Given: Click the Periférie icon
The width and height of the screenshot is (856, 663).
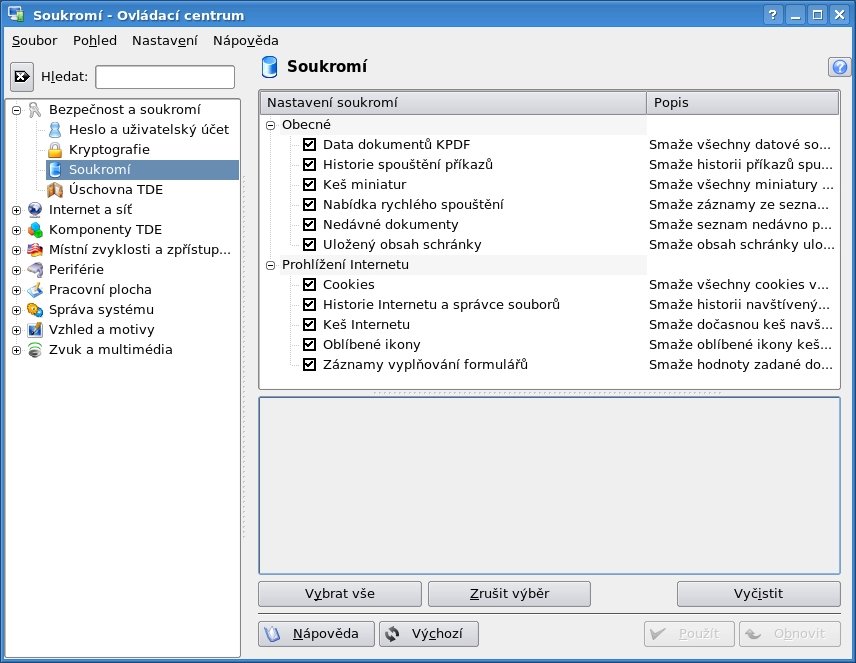Looking at the screenshot, I should [x=35, y=270].
